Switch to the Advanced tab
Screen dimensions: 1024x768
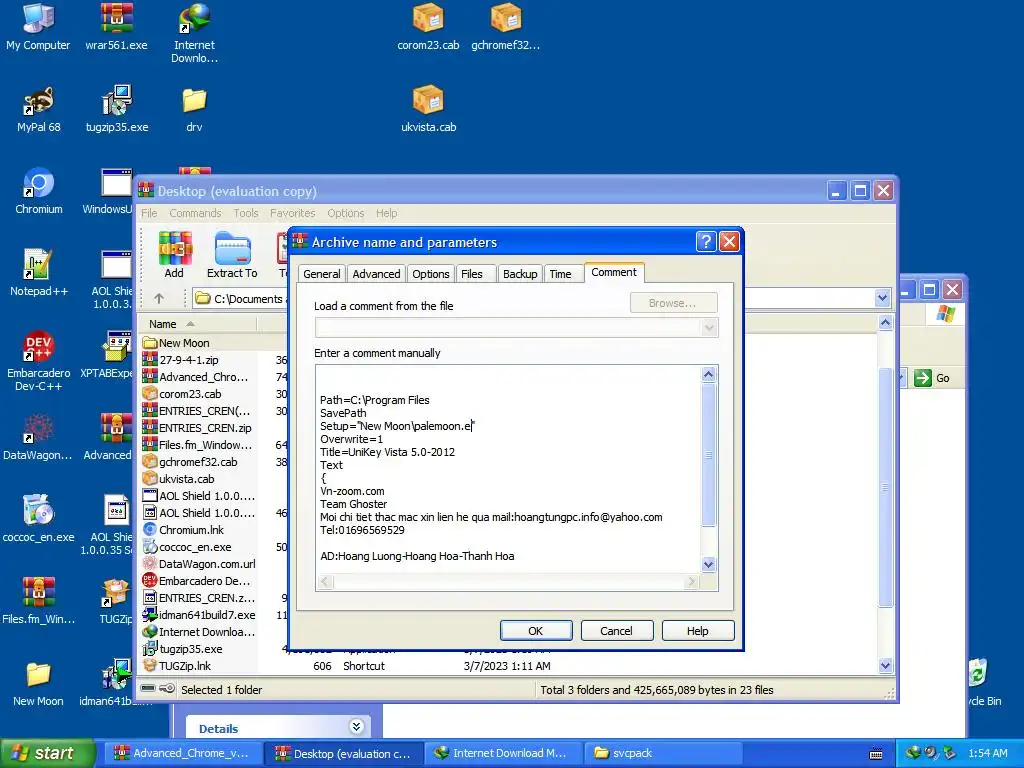376,274
